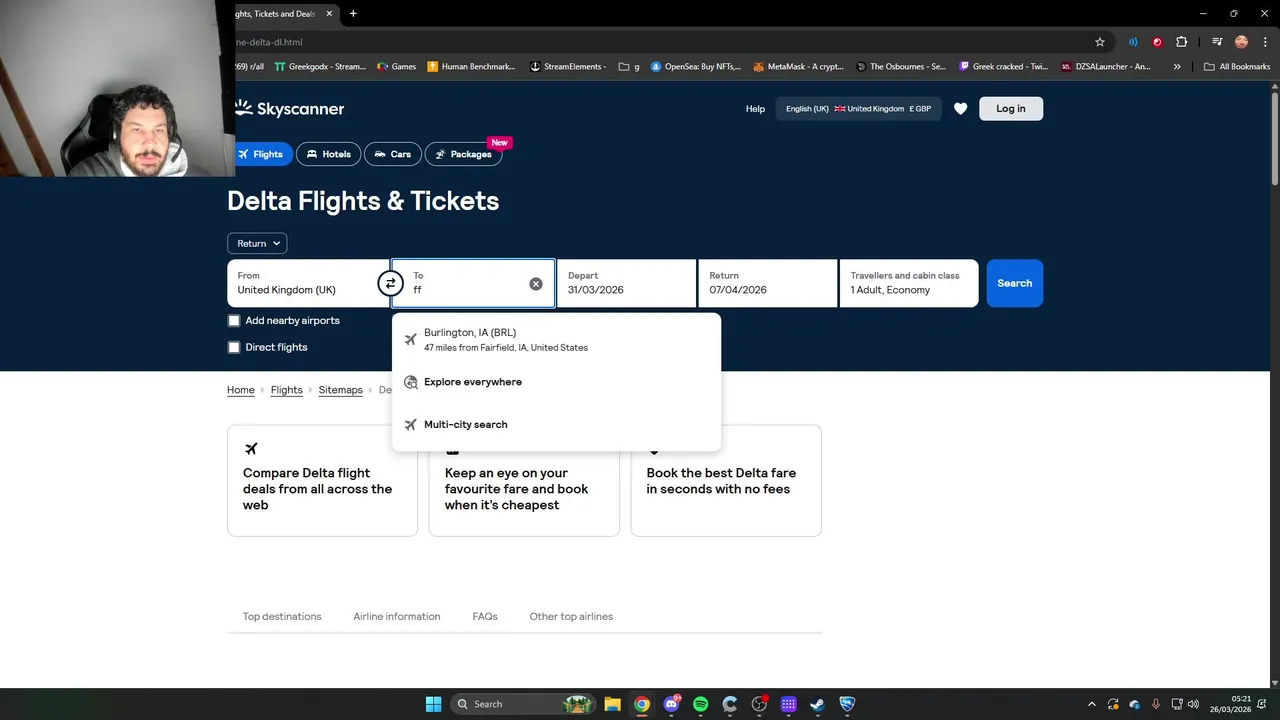Open the Help link
The image size is (1280, 720).
click(755, 109)
